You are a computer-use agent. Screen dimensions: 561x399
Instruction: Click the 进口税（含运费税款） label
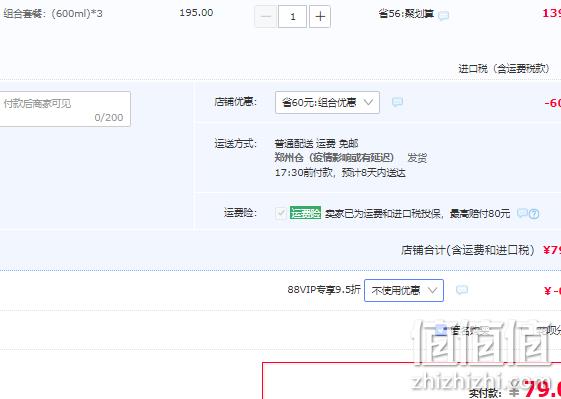[x=504, y=68]
